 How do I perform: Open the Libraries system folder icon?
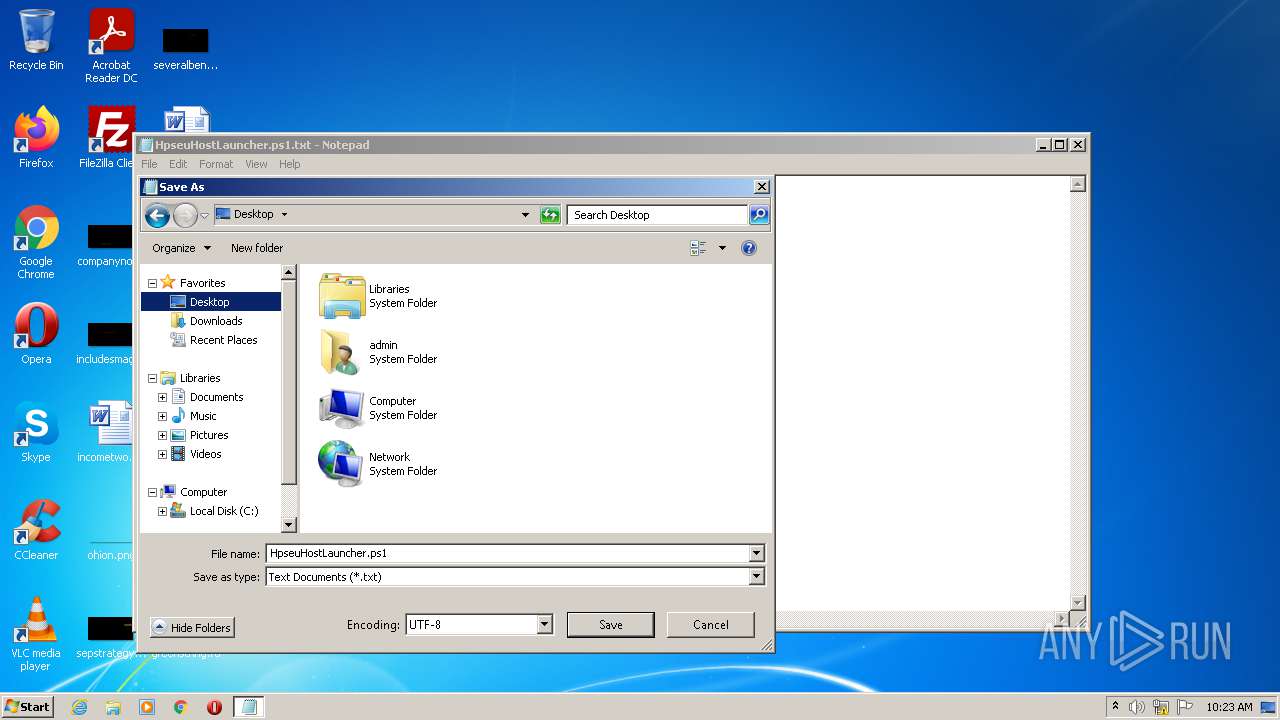click(342, 296)
